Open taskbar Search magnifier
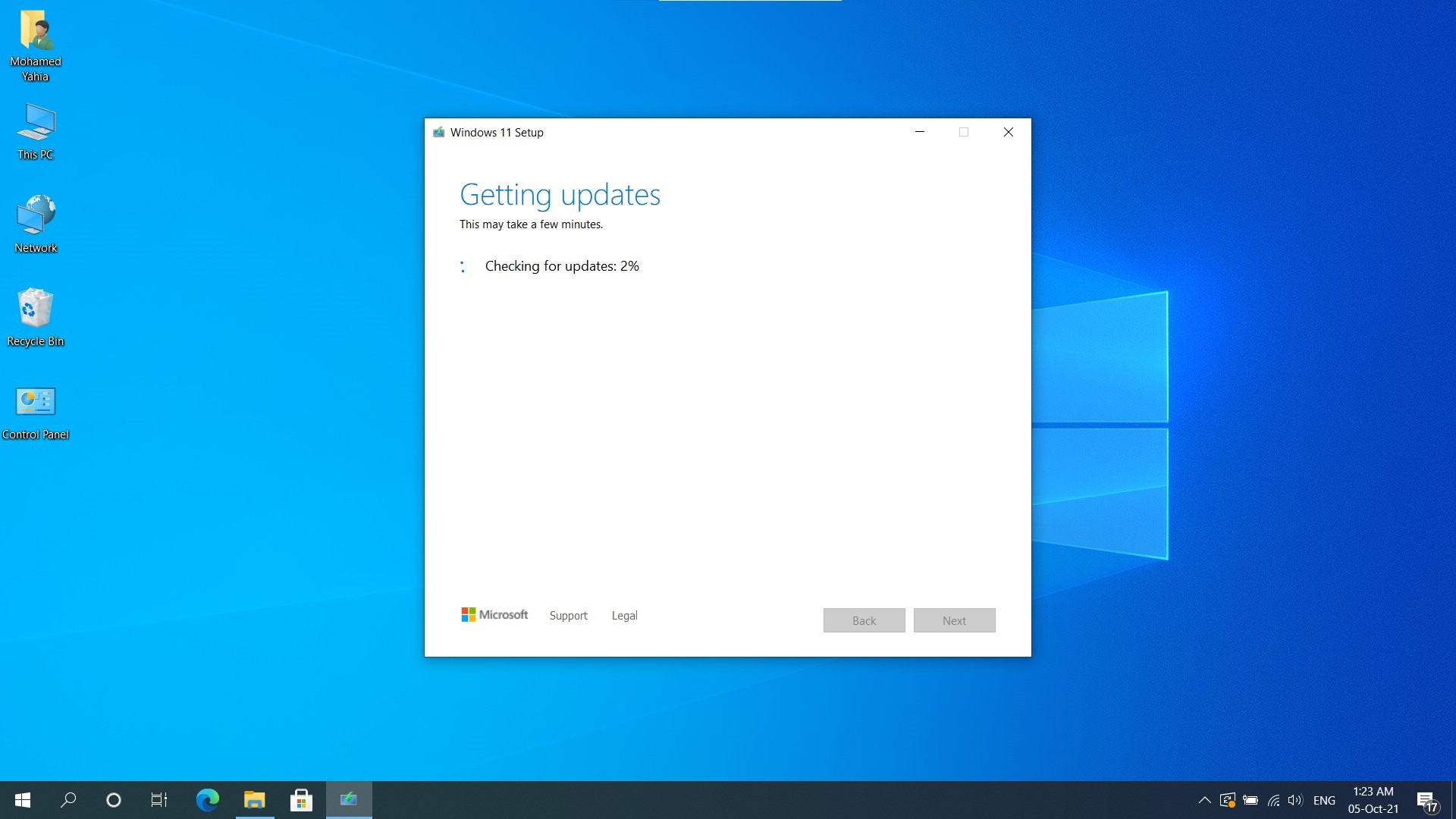Image resolution: width=1456 pixels, height=819 pixels. [68, 800]
